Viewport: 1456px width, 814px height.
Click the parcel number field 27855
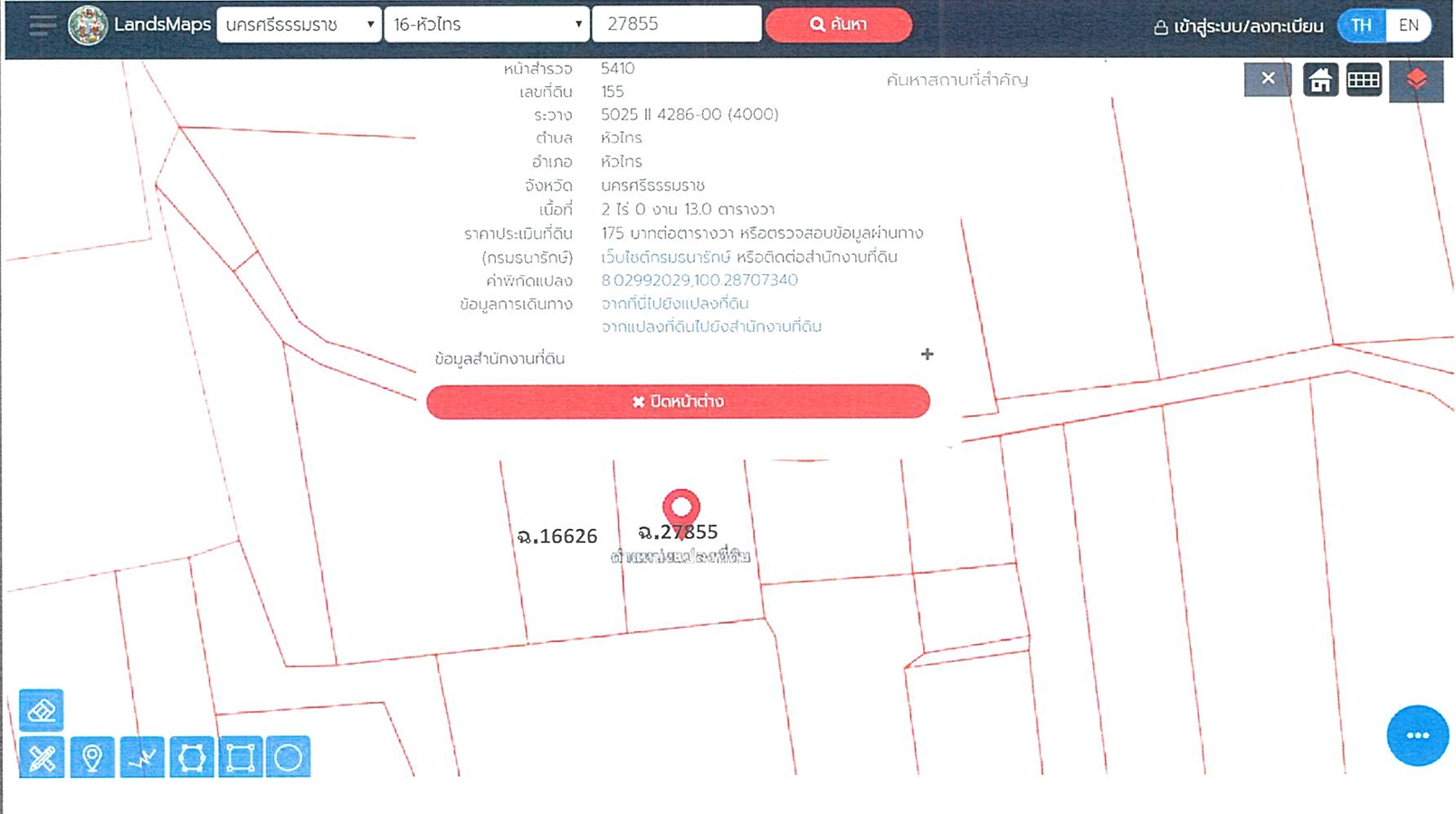(x=676, y=24)
